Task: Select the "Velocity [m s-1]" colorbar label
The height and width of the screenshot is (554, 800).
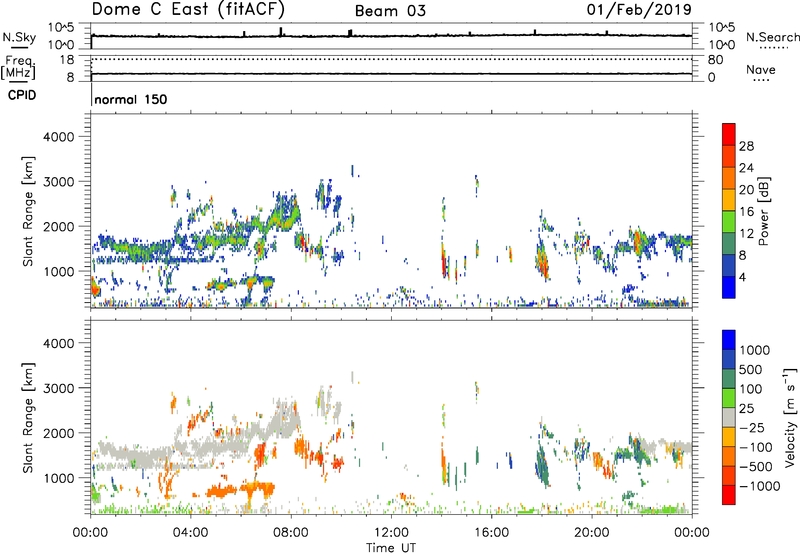Action: pos(790,417)
